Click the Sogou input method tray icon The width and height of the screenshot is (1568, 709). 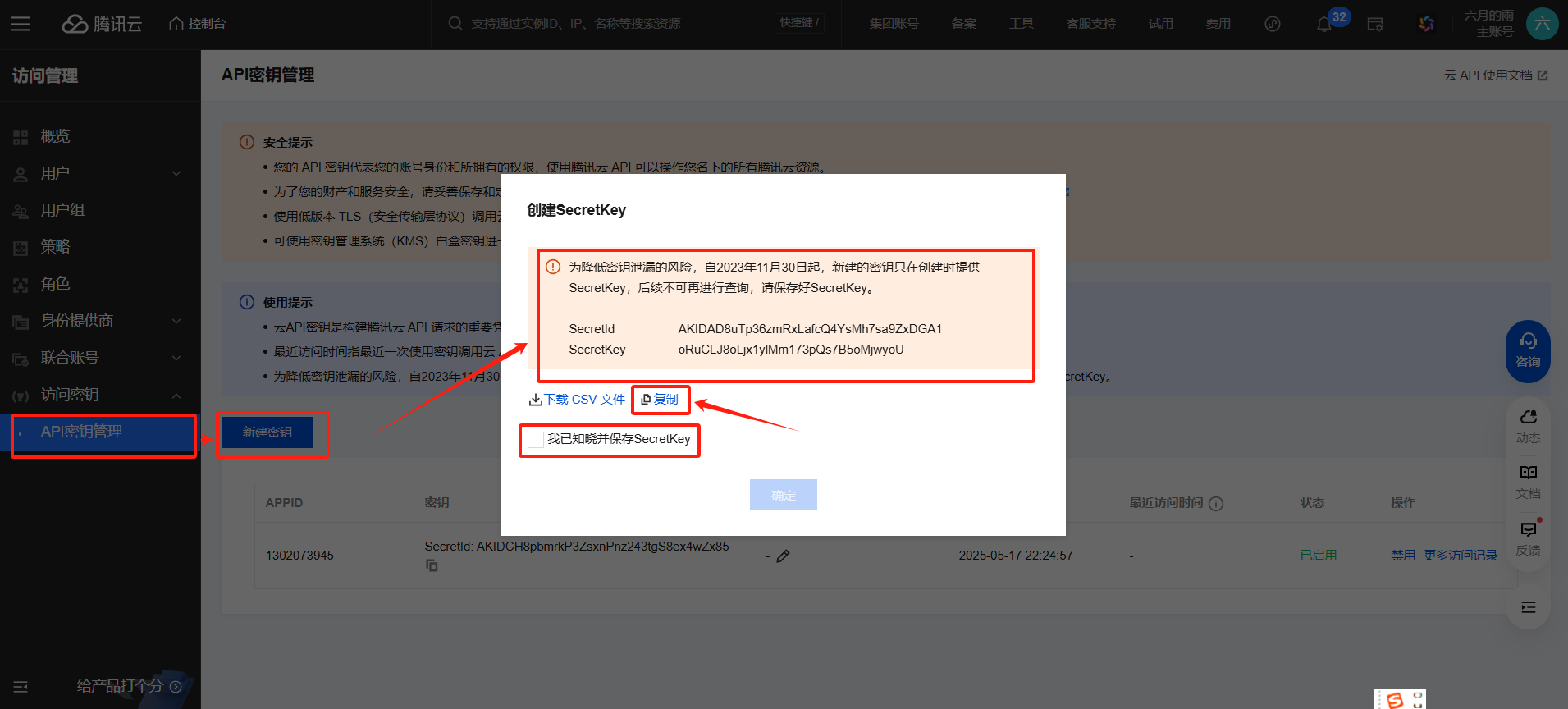click(x=1395, y=700)
